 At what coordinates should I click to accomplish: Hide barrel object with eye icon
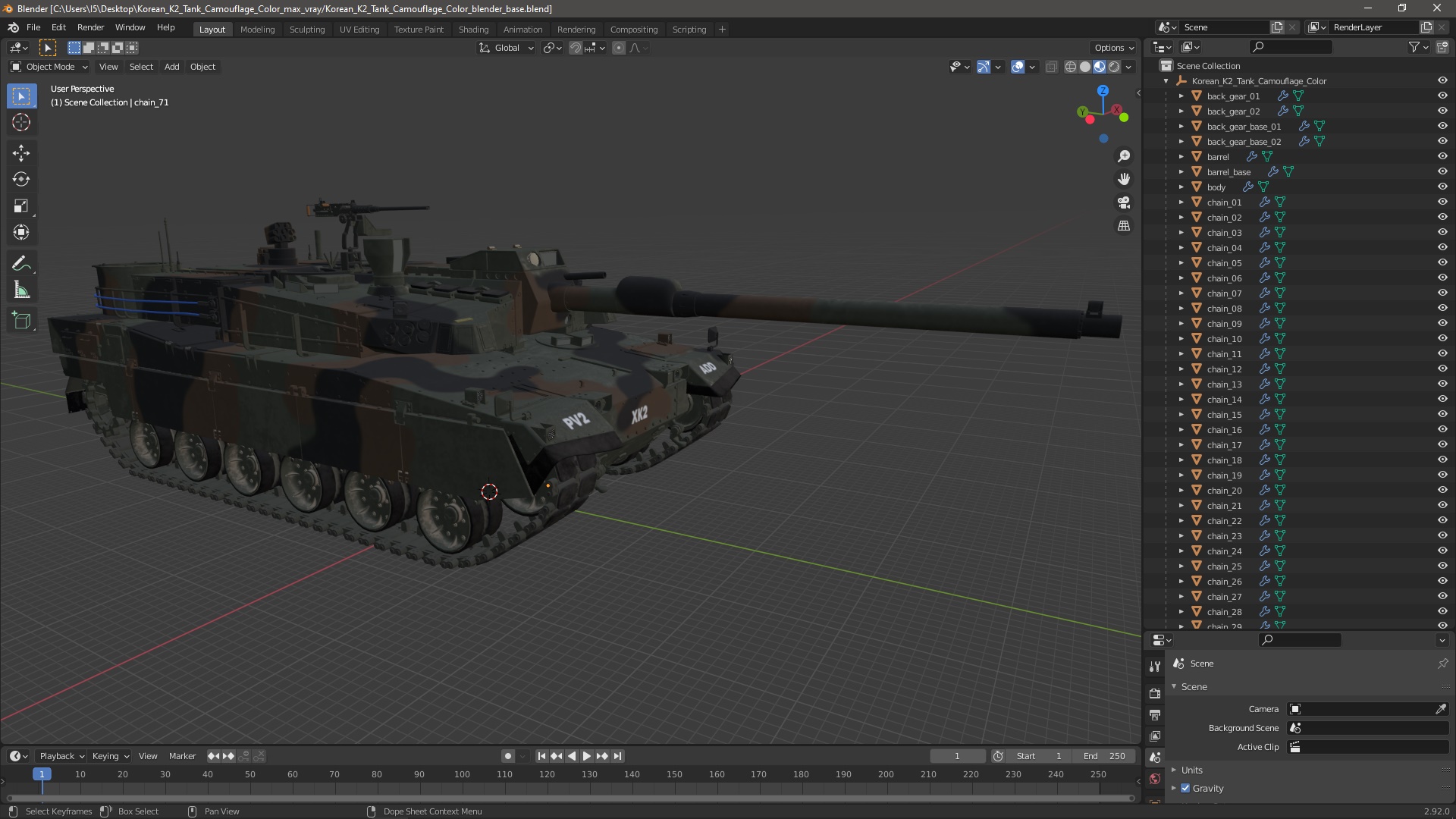tap(1442, 156)
